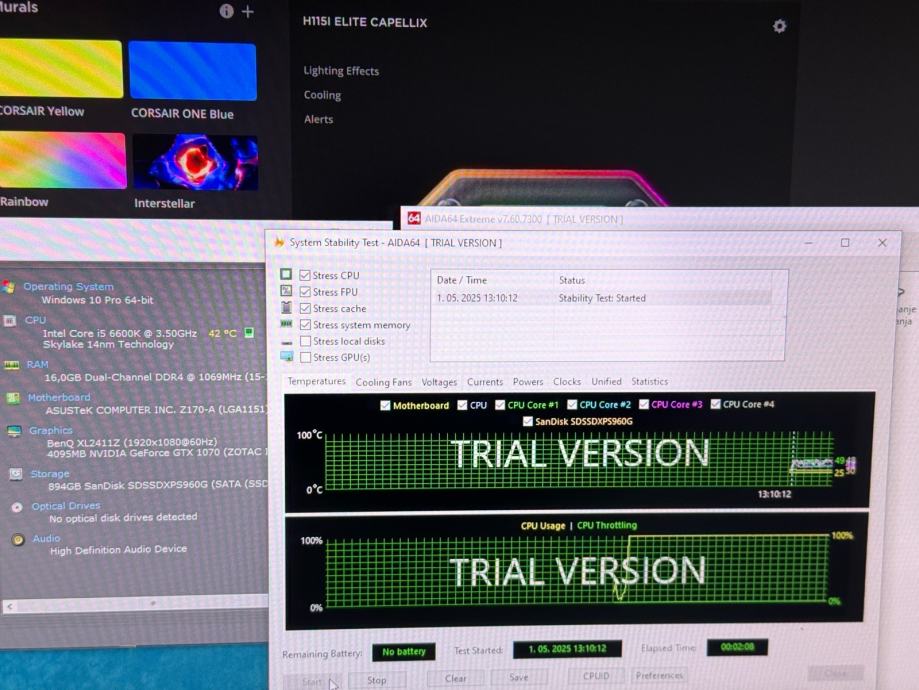The image size is (919, 690).
Task: Toggle the CPU temperature graph checkbox
Action: click(462, 405)
